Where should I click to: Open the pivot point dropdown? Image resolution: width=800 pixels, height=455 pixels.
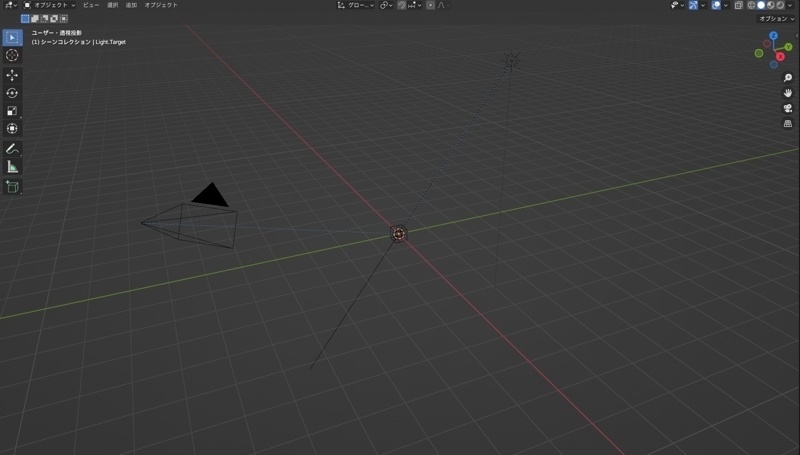click(x=386, y=5)
